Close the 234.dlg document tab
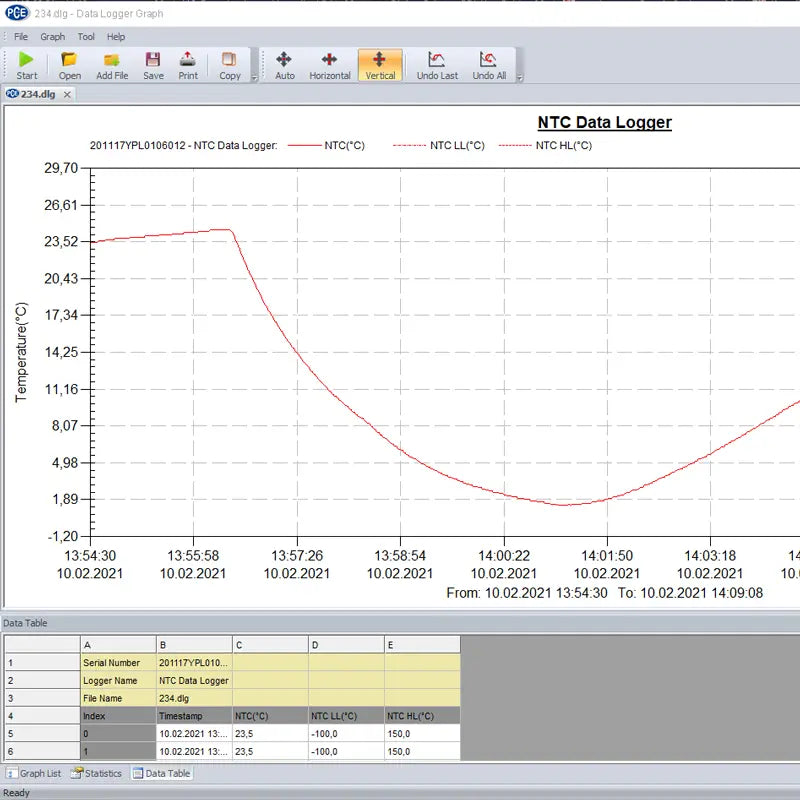This screenshot has height=800, width=800. (x=67, y=94)
